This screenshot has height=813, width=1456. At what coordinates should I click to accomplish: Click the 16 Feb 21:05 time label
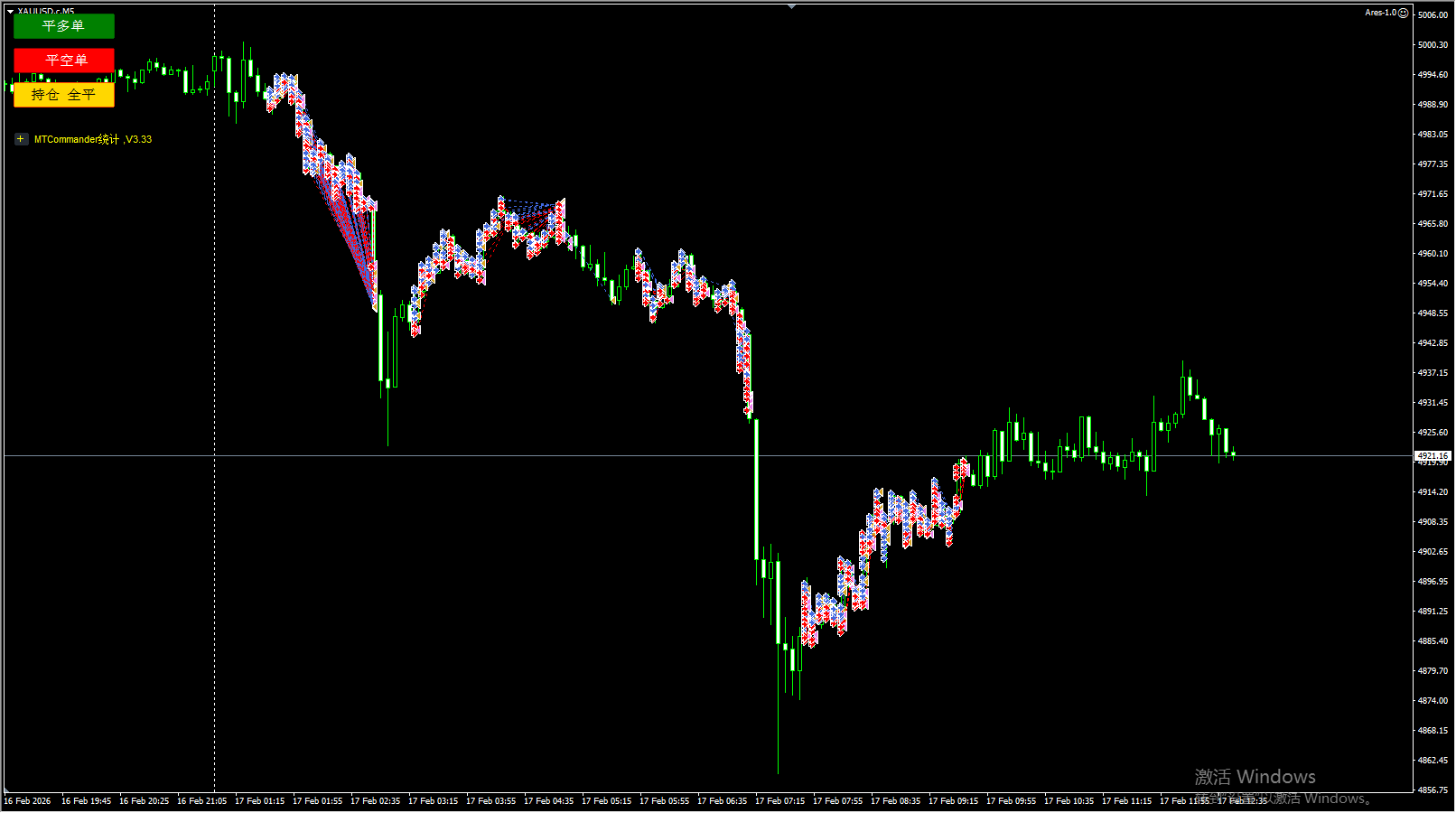pos(202,801)
